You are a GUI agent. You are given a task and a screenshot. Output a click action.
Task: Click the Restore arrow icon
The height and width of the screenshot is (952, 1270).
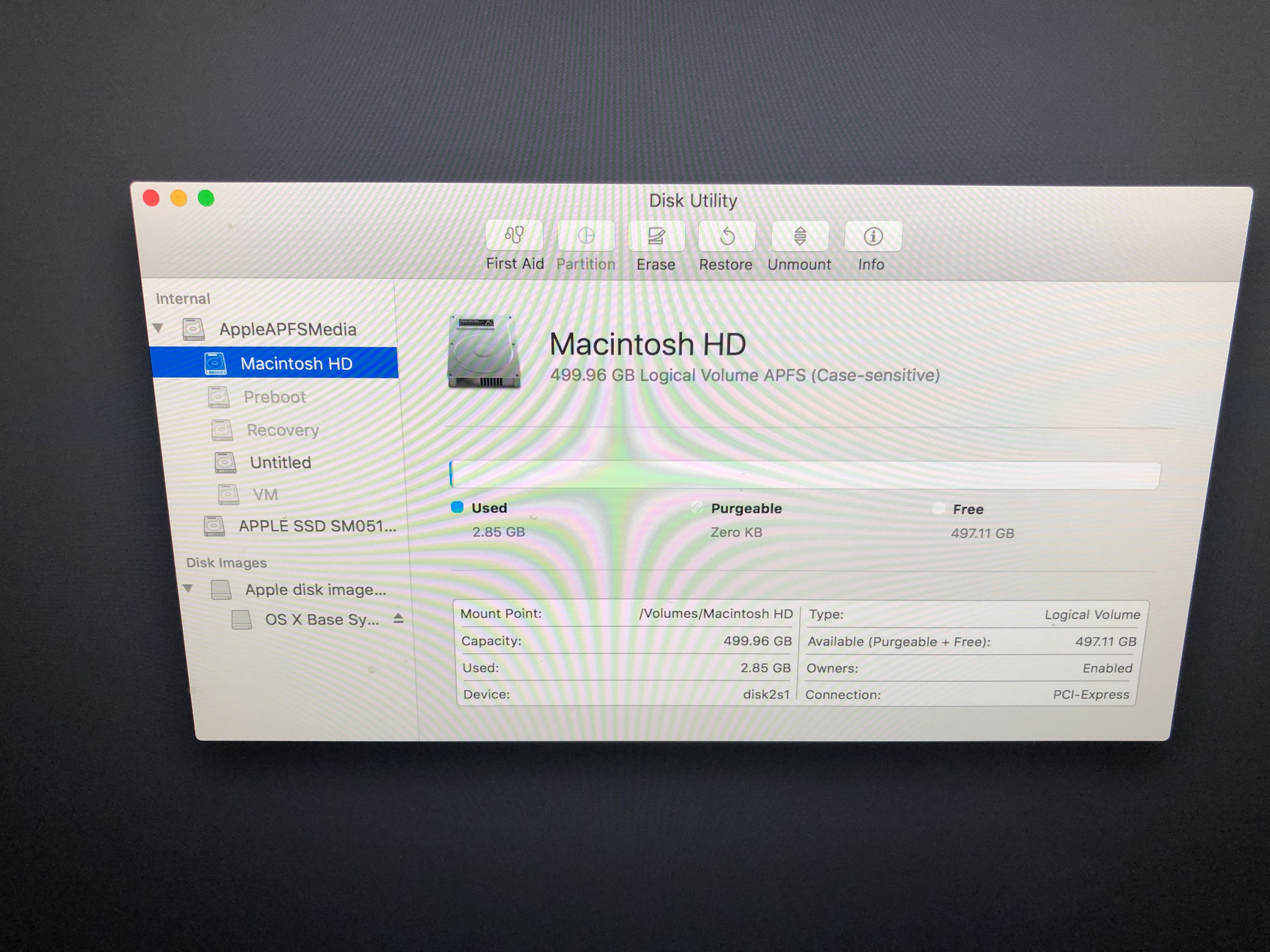(727, 236)
